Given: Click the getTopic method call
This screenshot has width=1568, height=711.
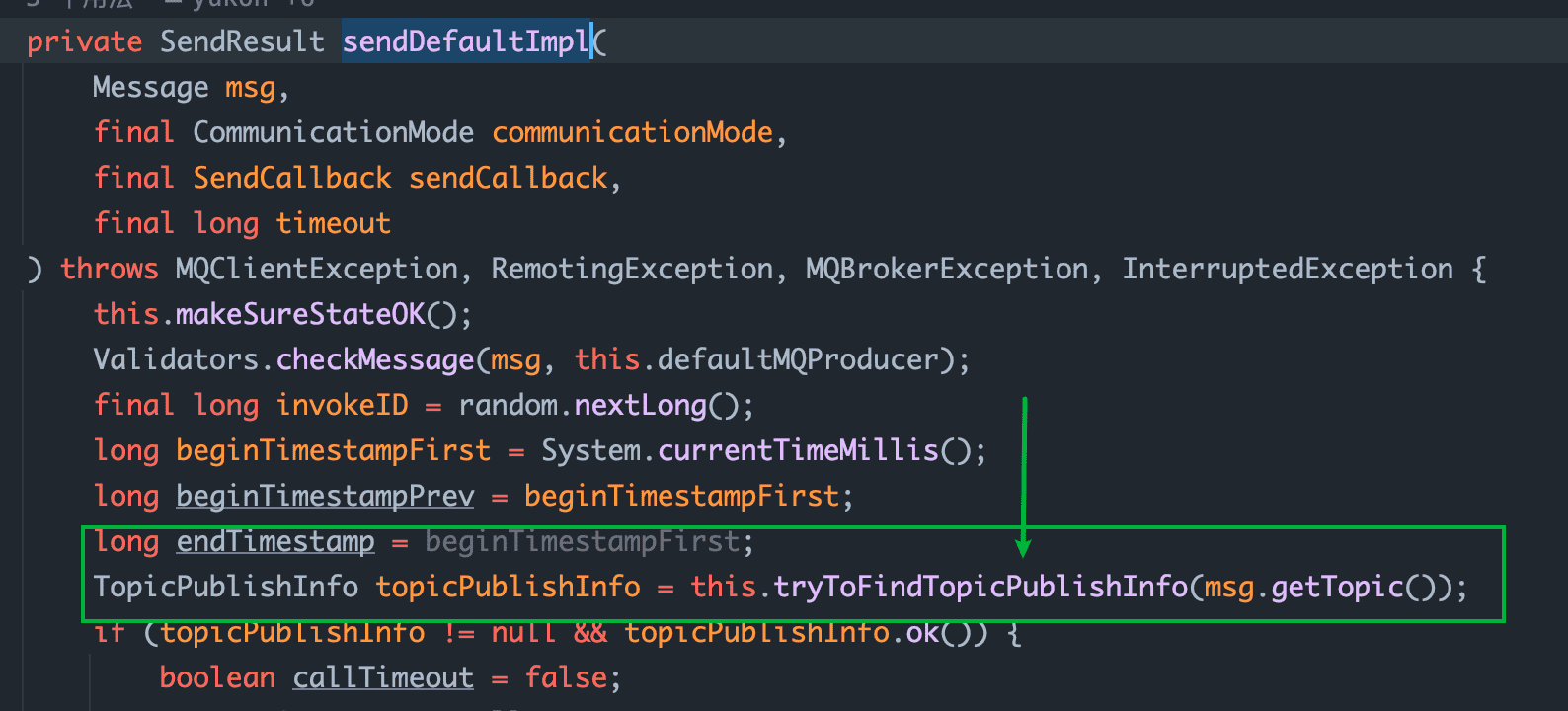Looking at the screenshot, I should [x=1337, y=587].
